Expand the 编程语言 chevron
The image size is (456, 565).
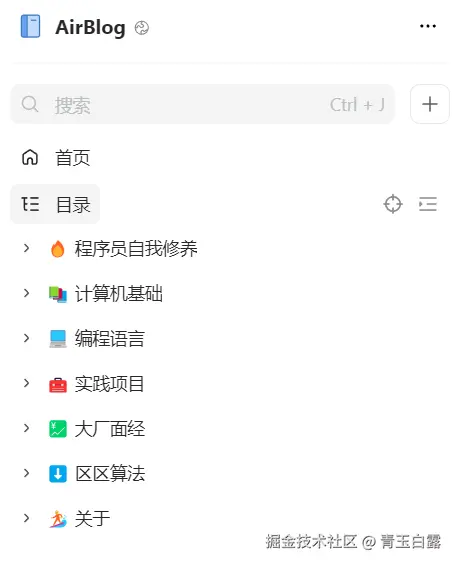[x=26, y=338]
